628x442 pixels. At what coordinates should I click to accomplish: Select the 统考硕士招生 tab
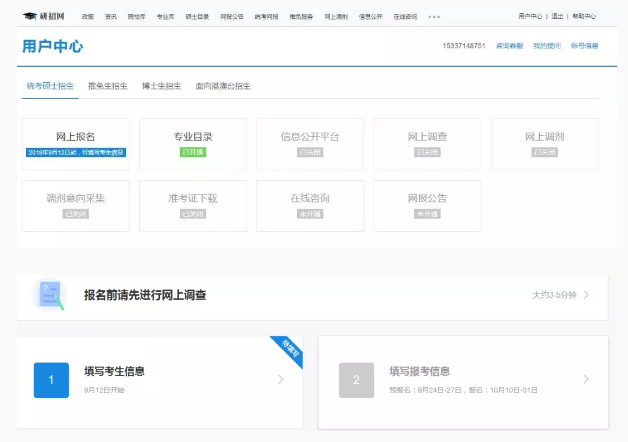point(50,86)
